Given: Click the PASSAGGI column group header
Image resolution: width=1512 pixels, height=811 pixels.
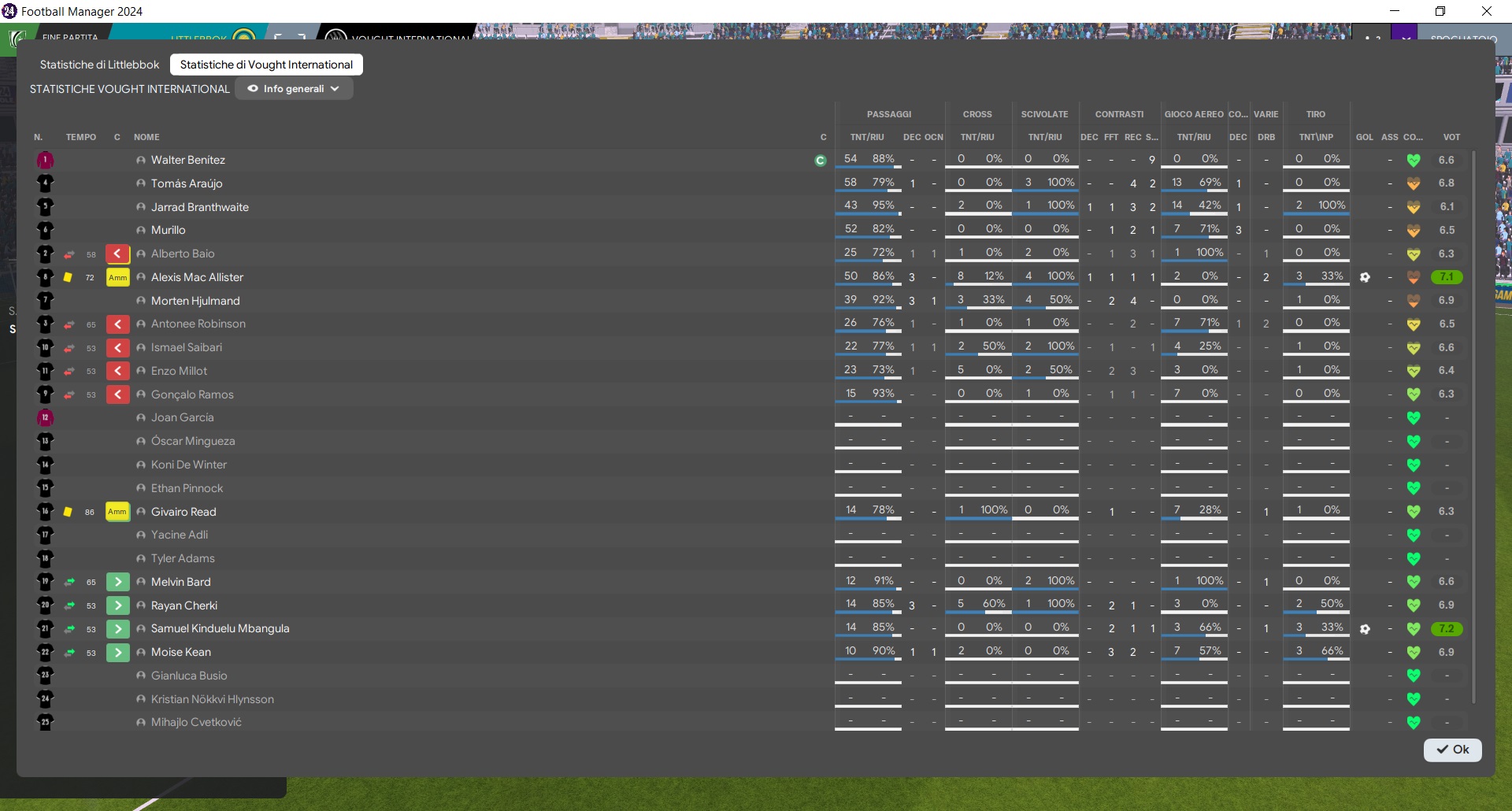Looking at the screenshot, I should 889,114.
